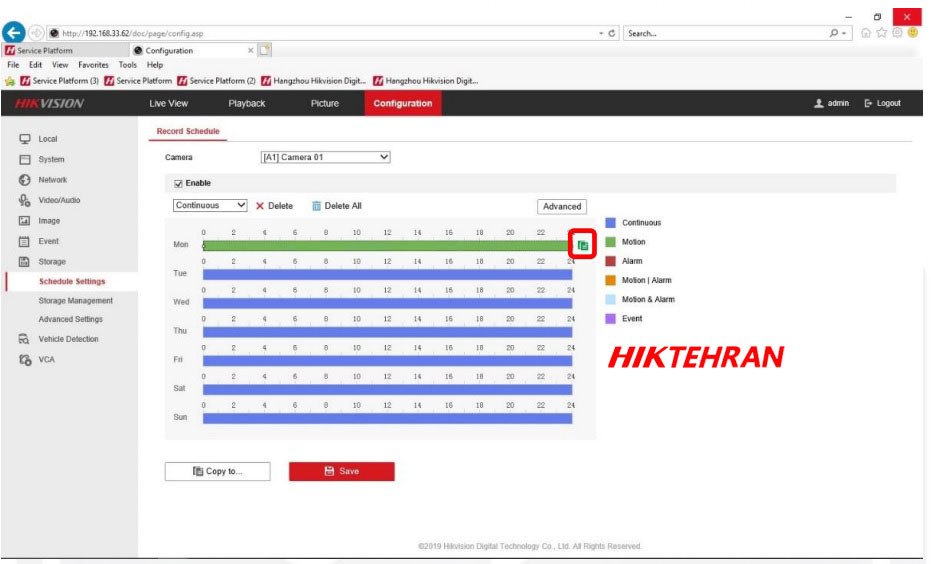Open the View menu

[60, 65]
